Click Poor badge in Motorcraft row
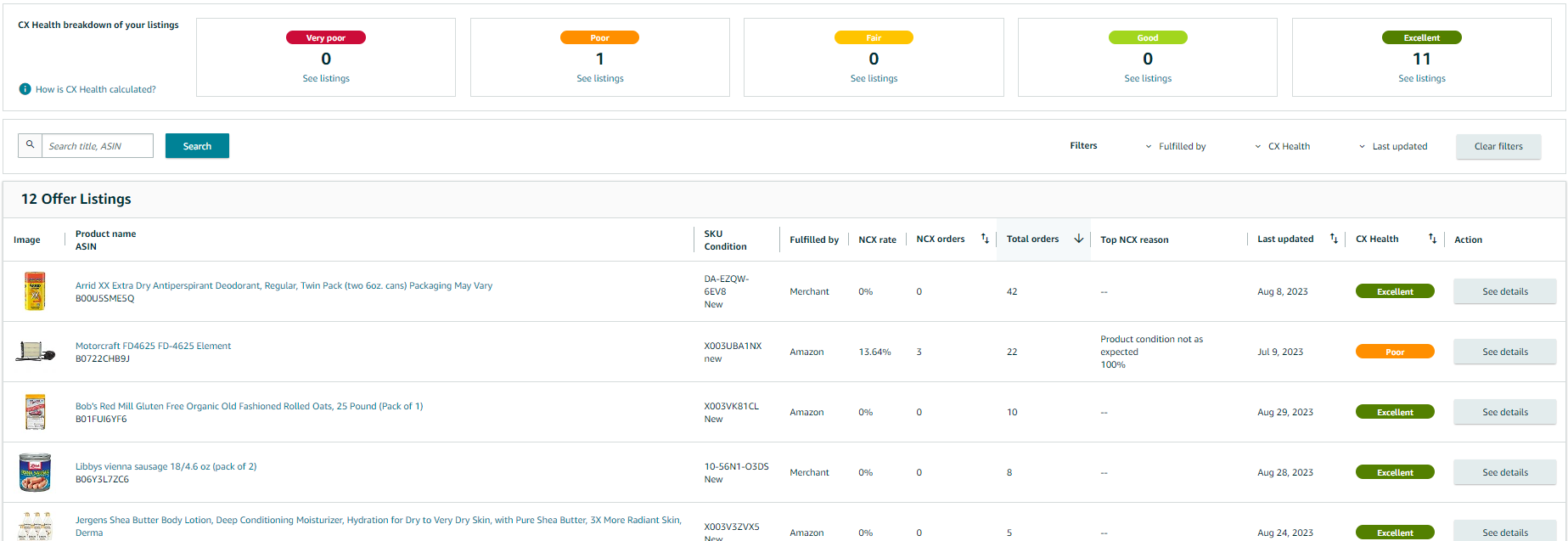This screenshot has width=1568, height=541. point(1395,352)
